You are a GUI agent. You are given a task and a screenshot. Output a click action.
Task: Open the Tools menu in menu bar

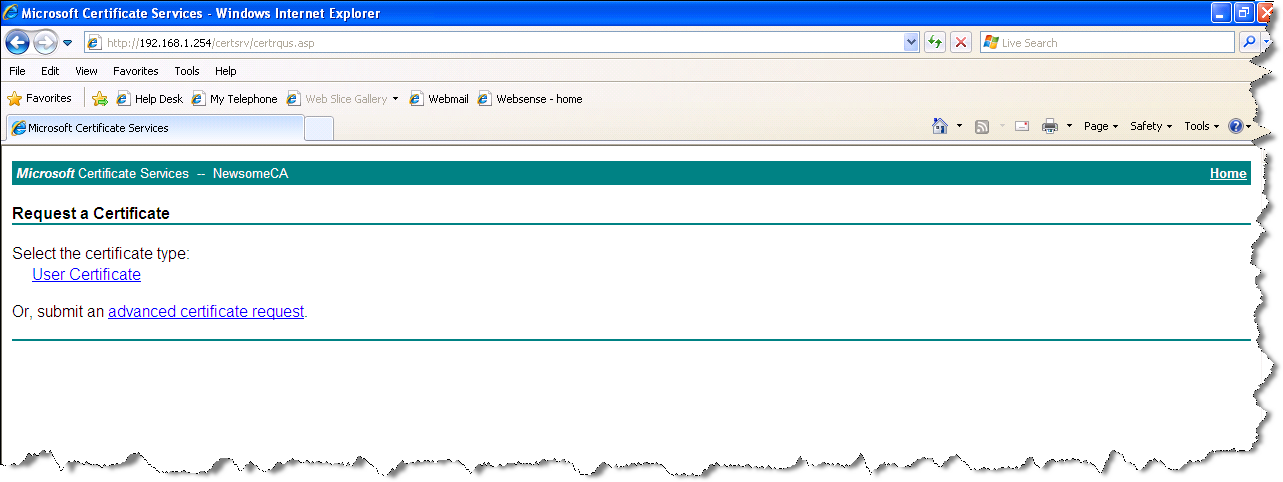[187, 71]
